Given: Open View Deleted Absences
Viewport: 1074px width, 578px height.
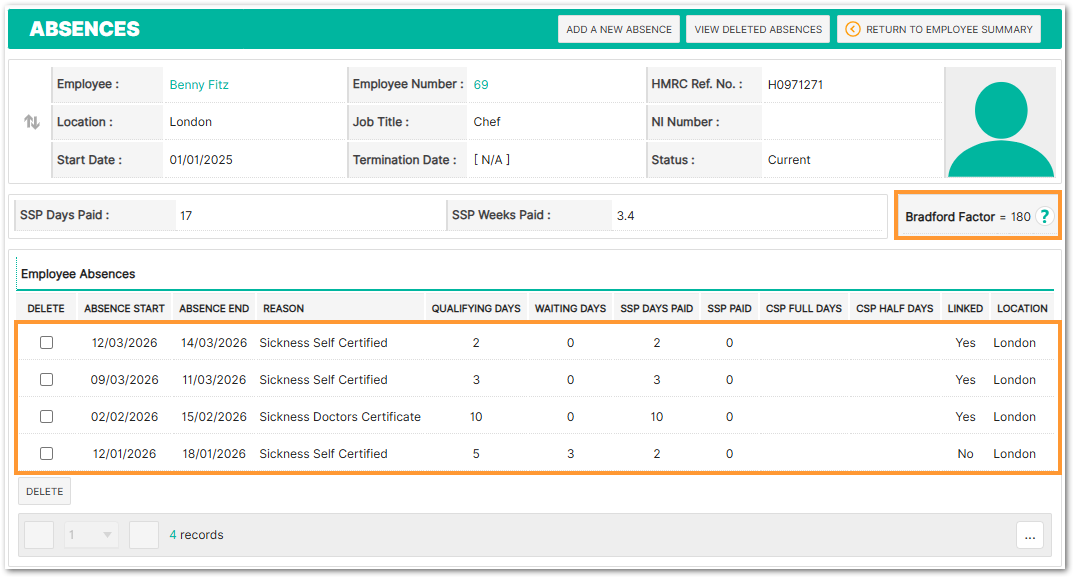Looking at the screenshot, I should (x=758, y=29).
